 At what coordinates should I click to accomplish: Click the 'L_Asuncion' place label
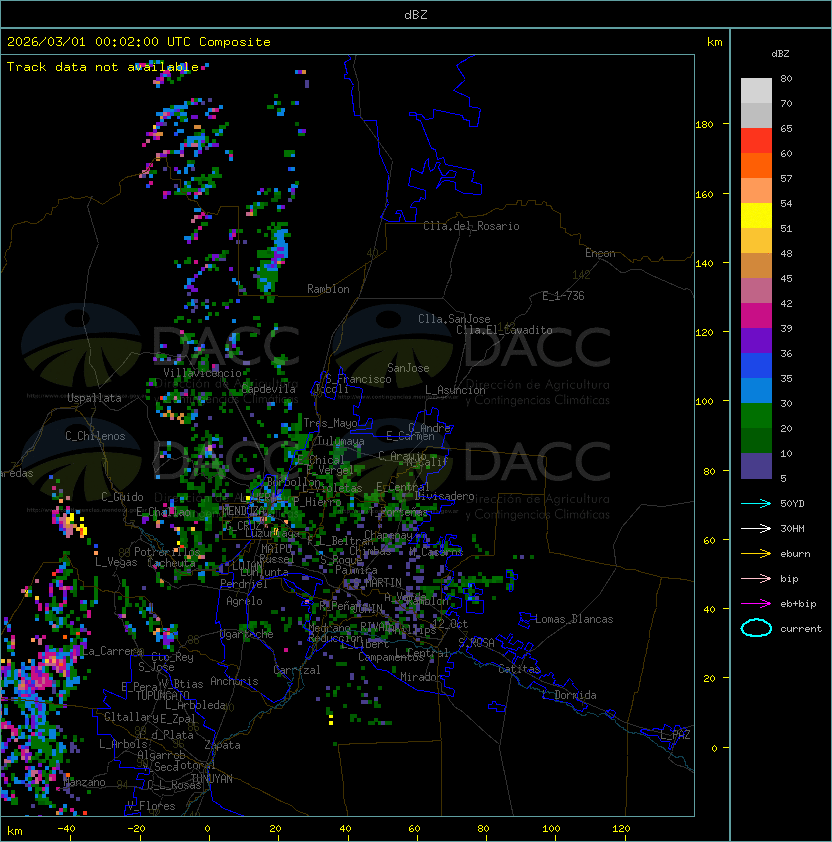coord(455,390)
